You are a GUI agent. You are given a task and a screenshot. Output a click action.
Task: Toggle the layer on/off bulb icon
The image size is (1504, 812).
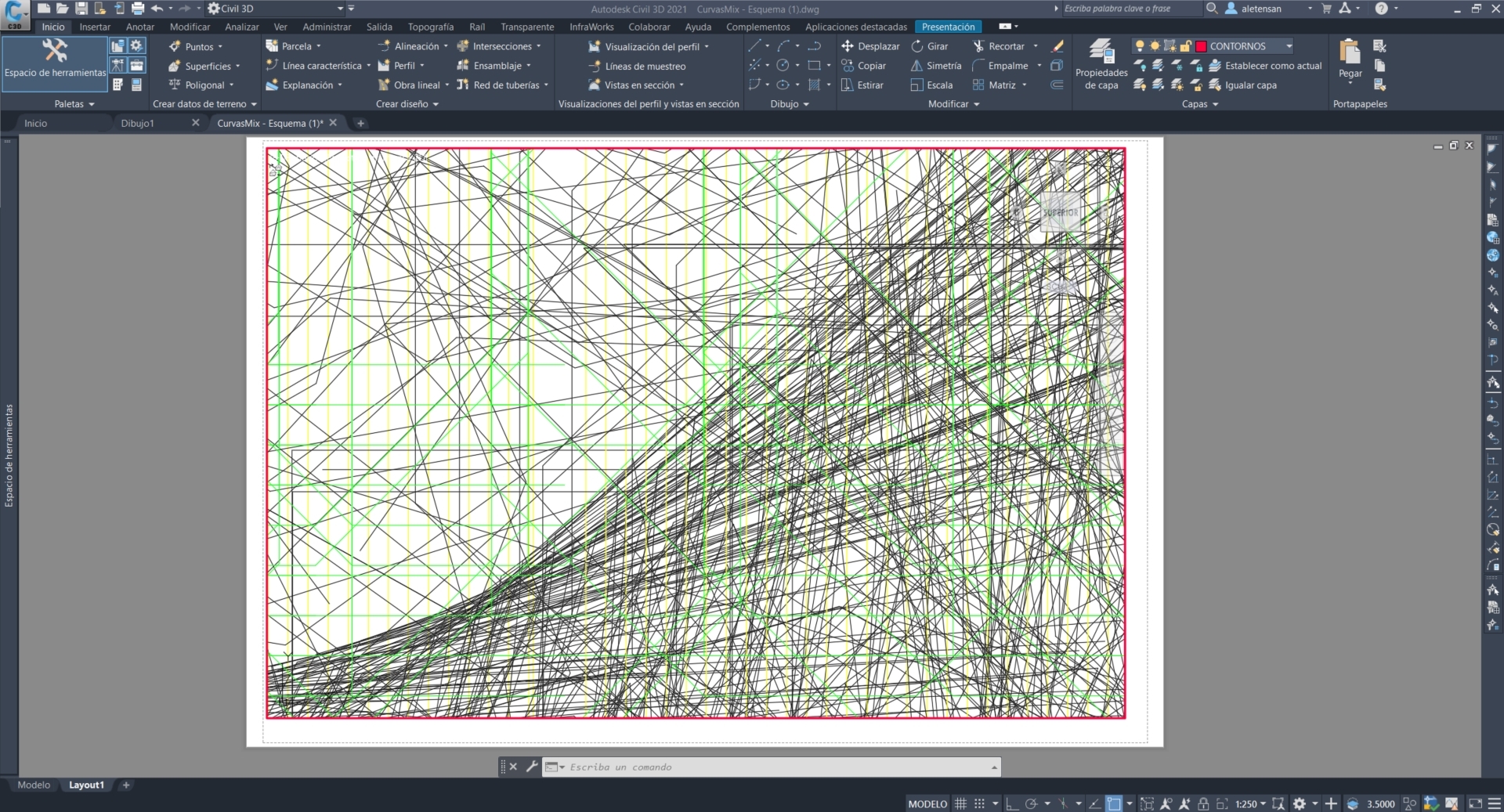[x=1141, y=45]
